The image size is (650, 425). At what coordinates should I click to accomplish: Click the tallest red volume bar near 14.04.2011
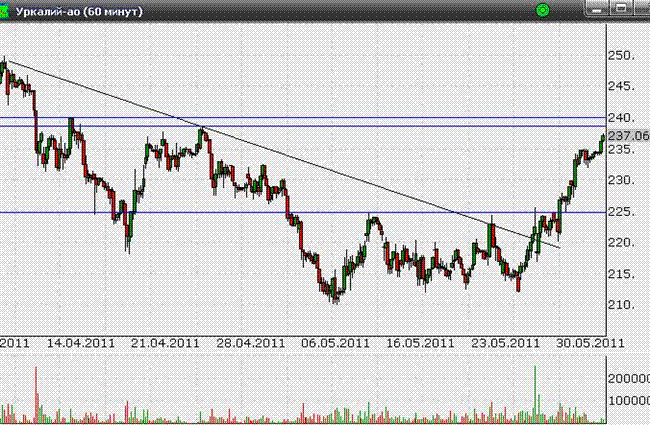click(x=36, y=395)
